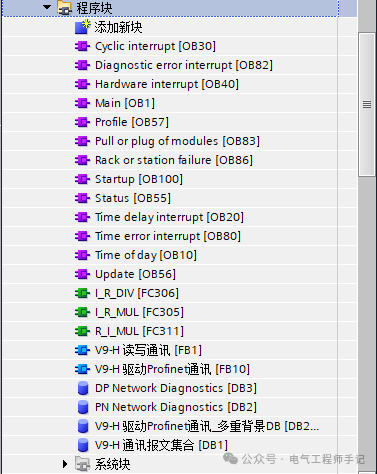Click the R_I_MUL FC311 green function icon
377x474 pixels.
click(82, 331)
